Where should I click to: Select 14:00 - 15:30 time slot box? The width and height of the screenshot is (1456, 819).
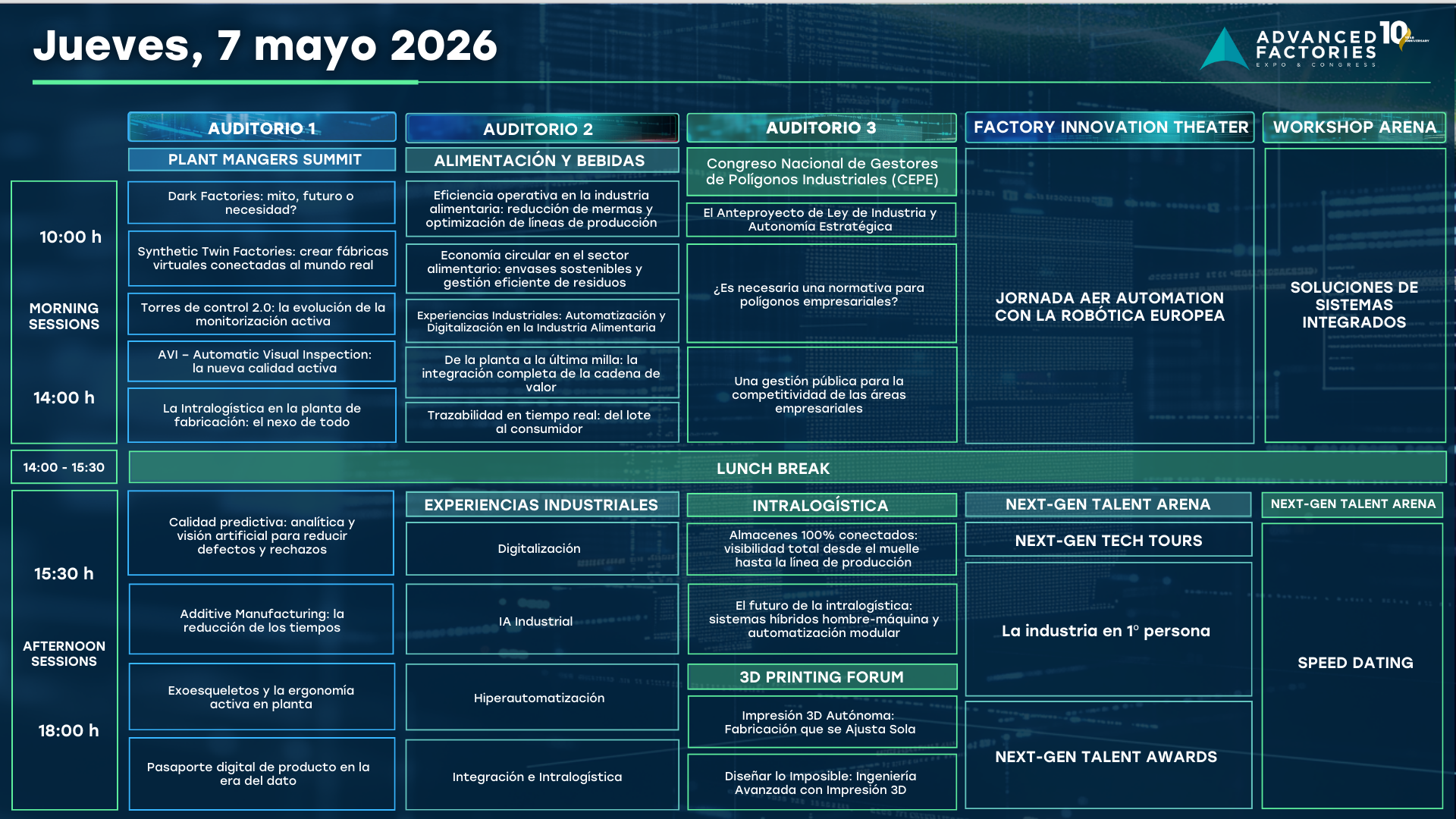(64, 467)
